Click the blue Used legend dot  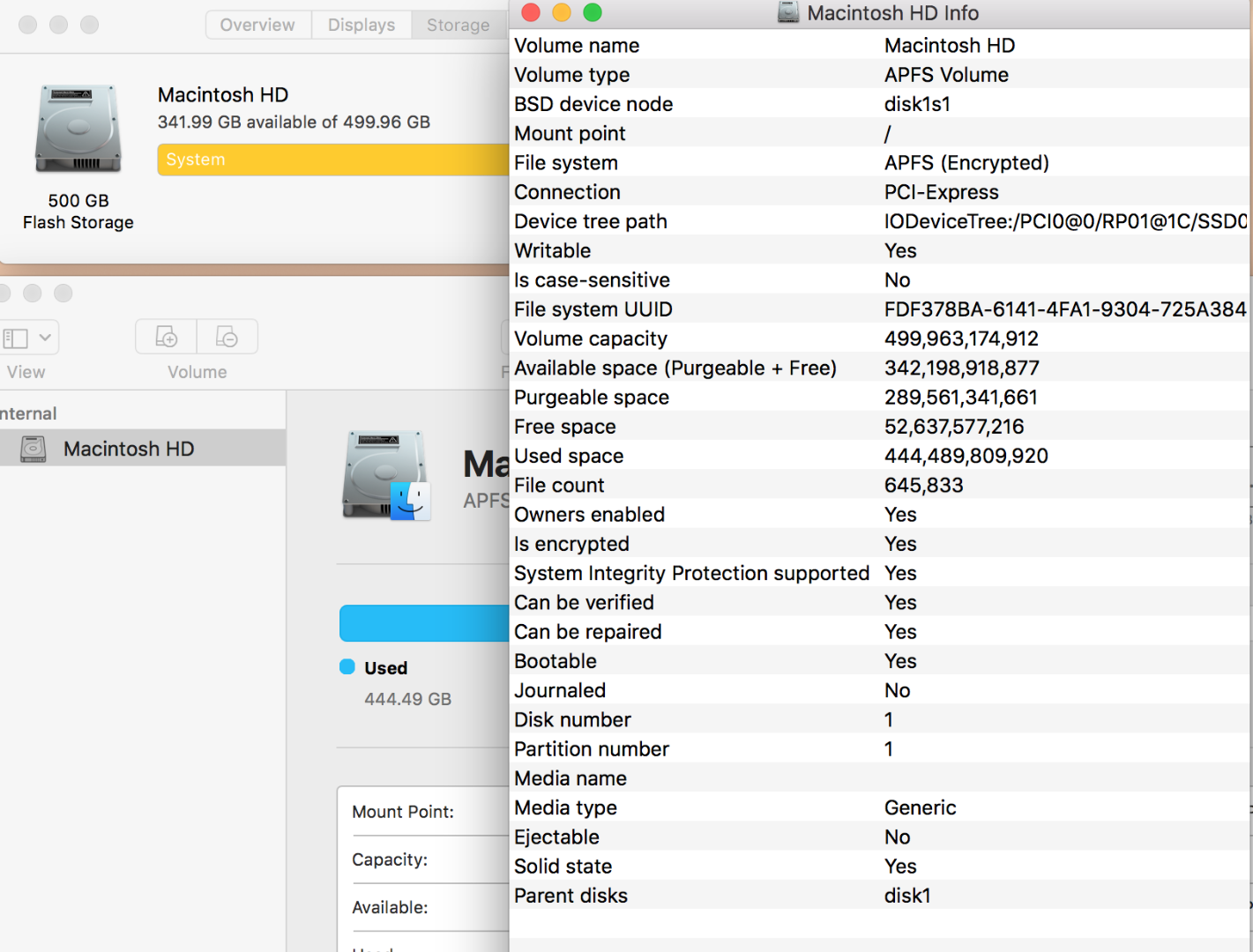pyautogui.click(x=345, y=667)
